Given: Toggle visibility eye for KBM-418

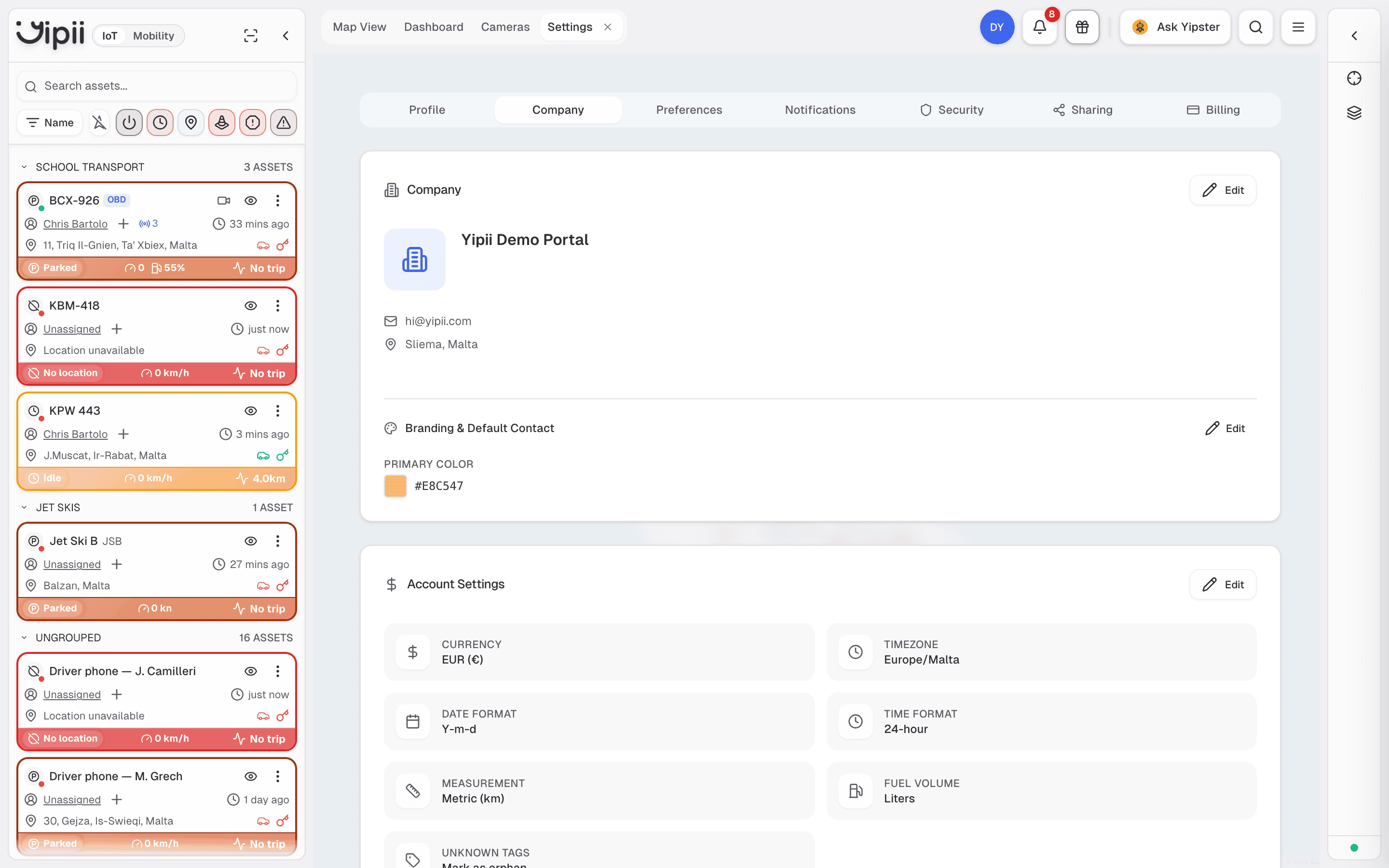Looking at the screenshot, I should coord(251,305).
